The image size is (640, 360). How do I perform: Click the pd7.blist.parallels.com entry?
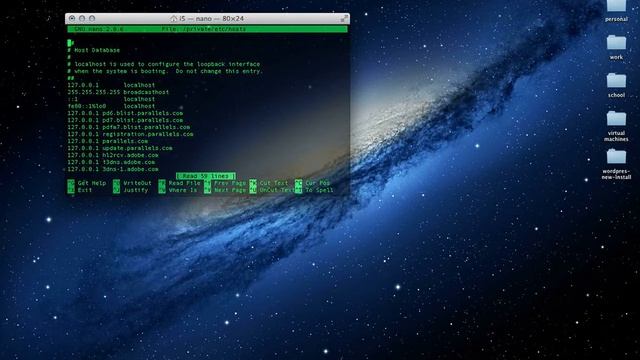pyautogui.click(x=125, y=120)
